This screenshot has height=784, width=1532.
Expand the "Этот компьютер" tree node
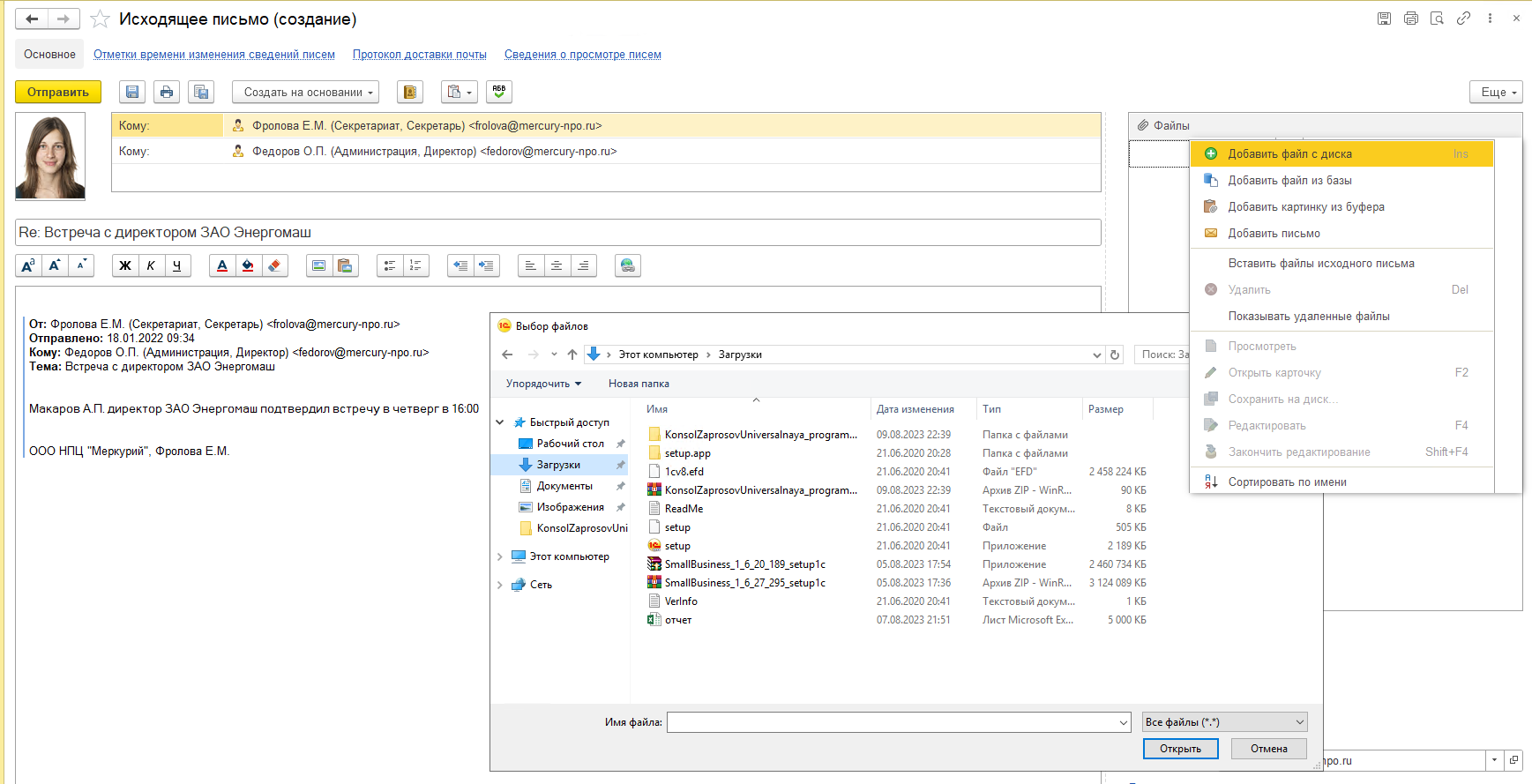(500, 556)
